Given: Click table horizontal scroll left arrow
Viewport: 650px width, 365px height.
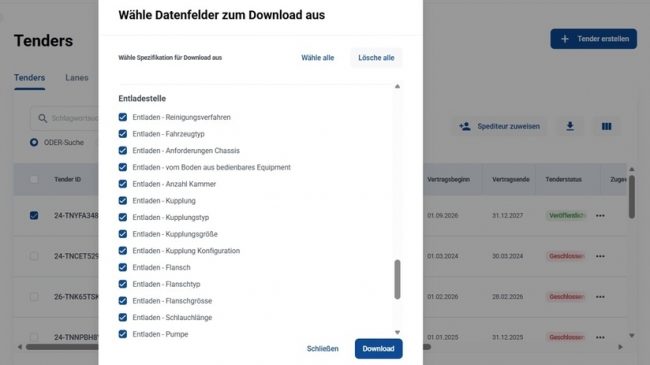Looking at the screenshot, I should click(19, 347).
